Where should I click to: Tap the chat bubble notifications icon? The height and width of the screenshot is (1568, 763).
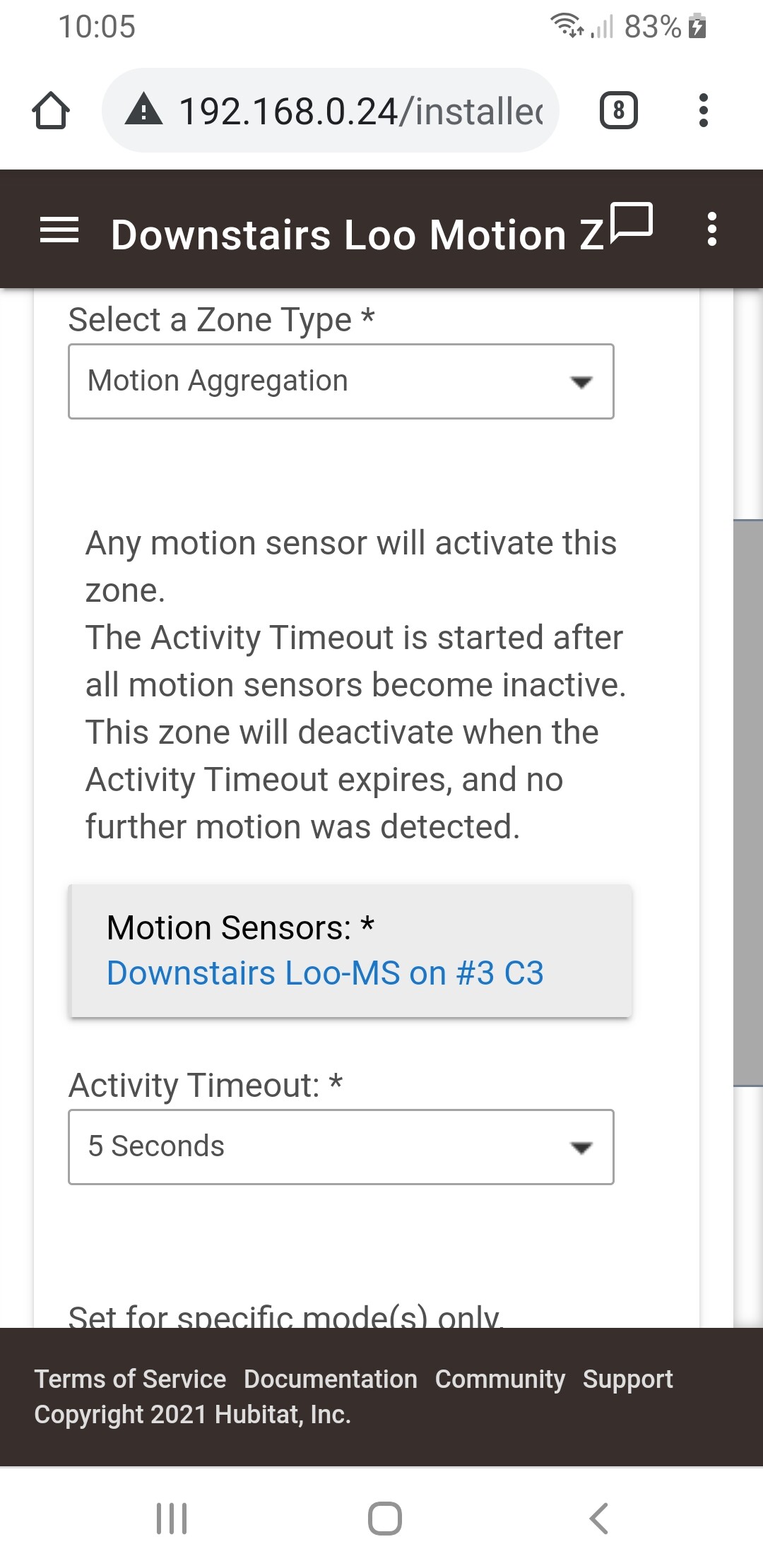(631, 223)
